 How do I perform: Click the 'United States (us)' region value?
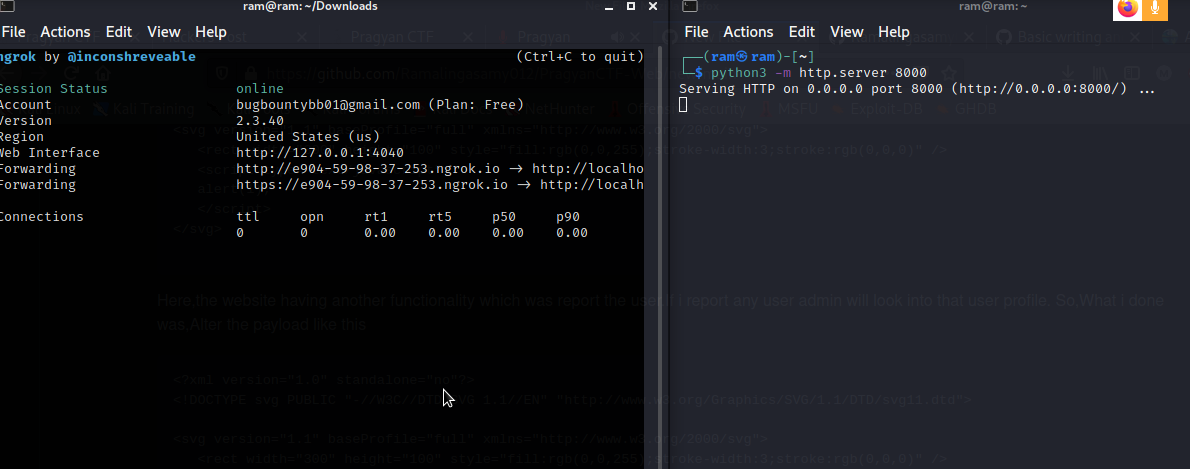[x=307, y=137]
